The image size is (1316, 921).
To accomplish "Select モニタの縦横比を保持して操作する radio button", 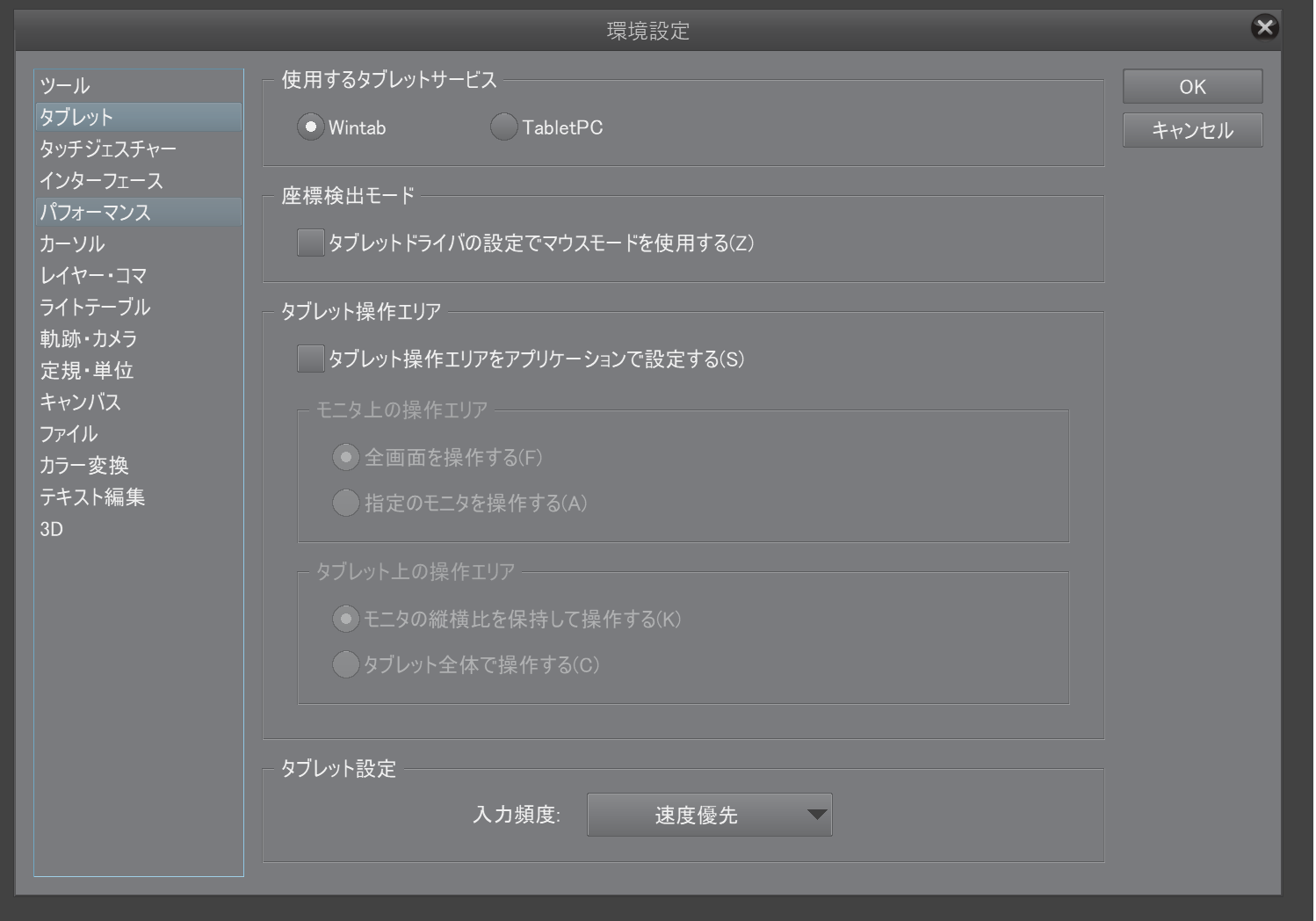I will coord(346,619).
